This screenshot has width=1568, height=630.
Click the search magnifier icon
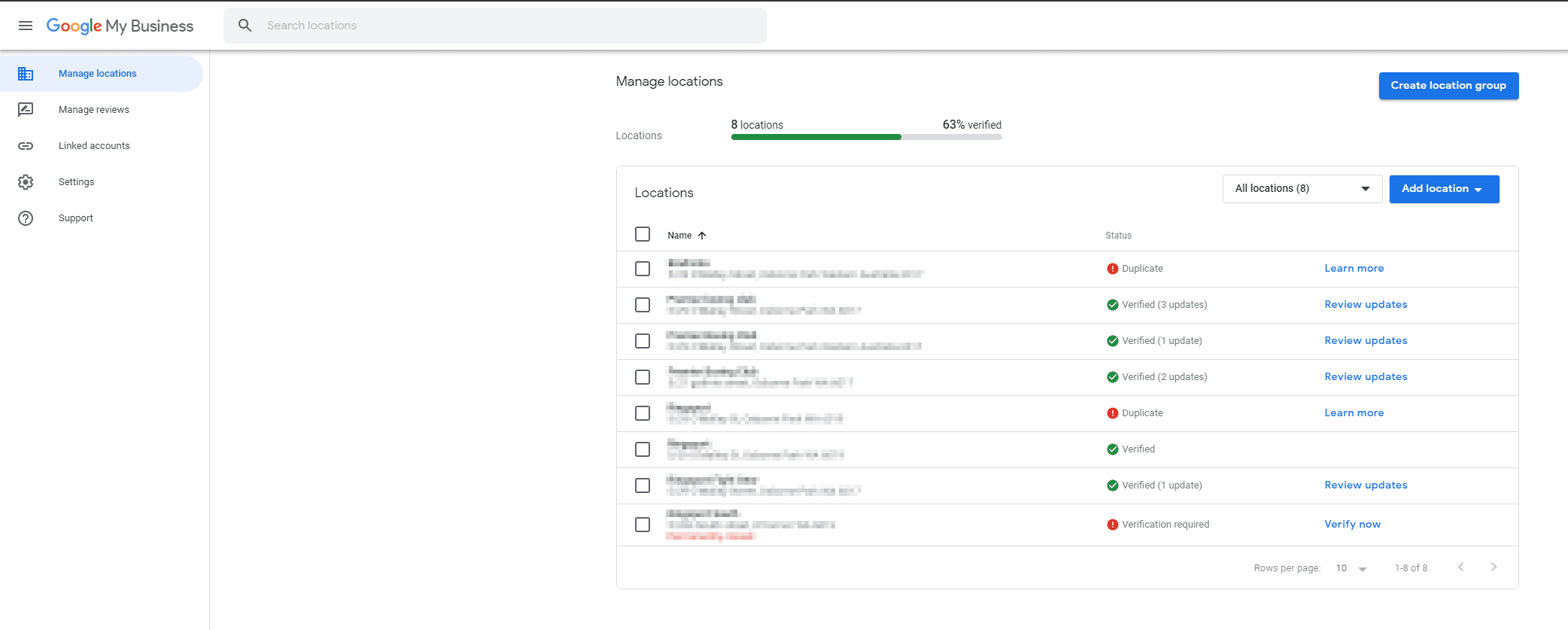pyautogui.click(x=245, y=26)
